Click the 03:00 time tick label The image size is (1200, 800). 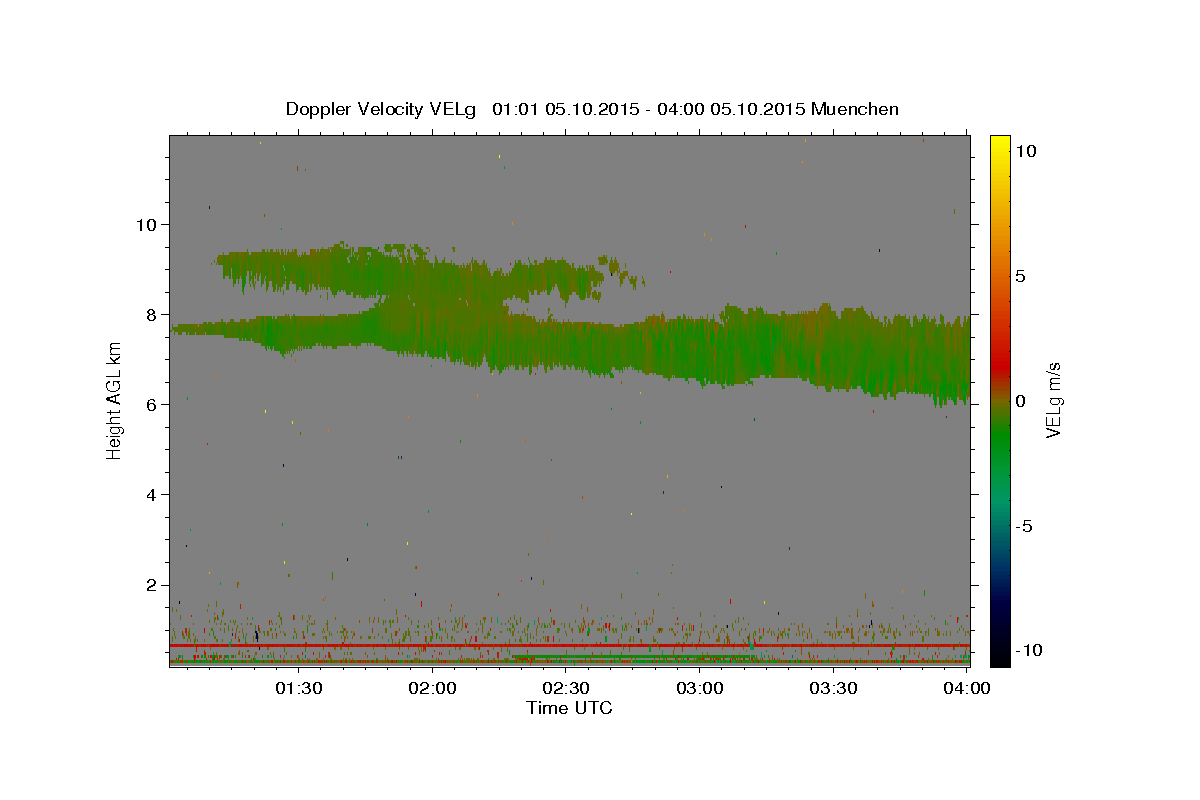(699, 688)
